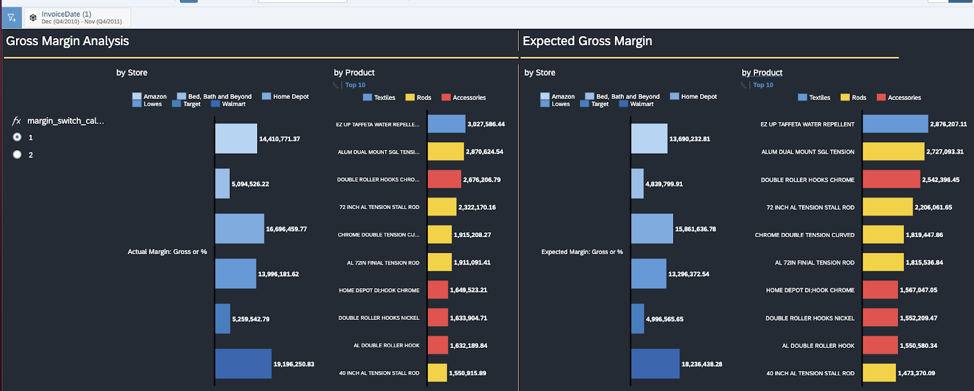The height and width of the screenshot is (391, 974).
Task: Click the 'Actual Margin: Gross or %' axis label
Action: click(167, 252)
